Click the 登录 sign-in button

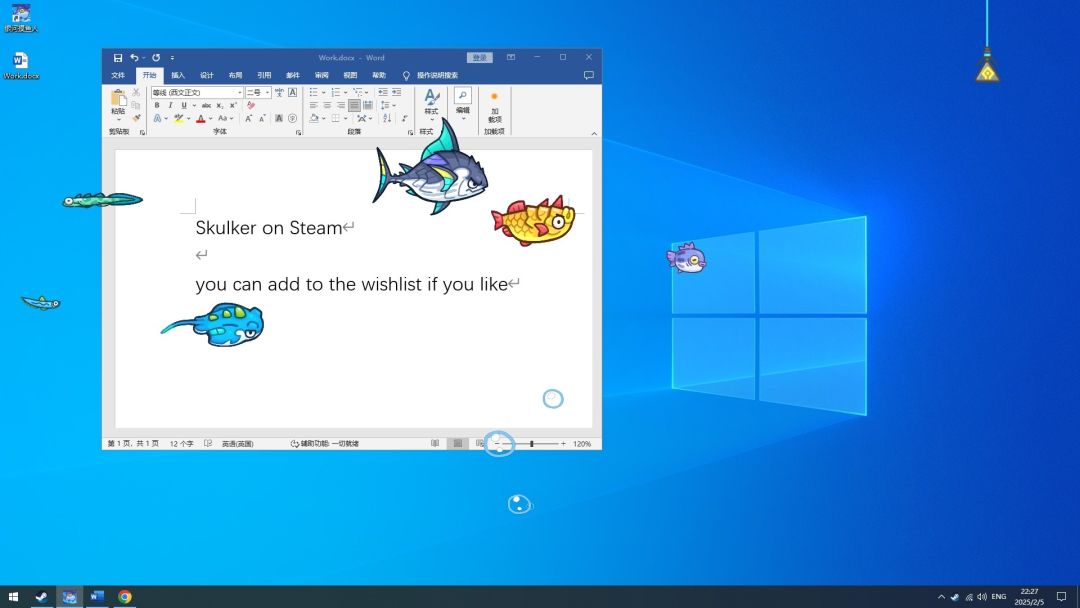tap(479, 58)
